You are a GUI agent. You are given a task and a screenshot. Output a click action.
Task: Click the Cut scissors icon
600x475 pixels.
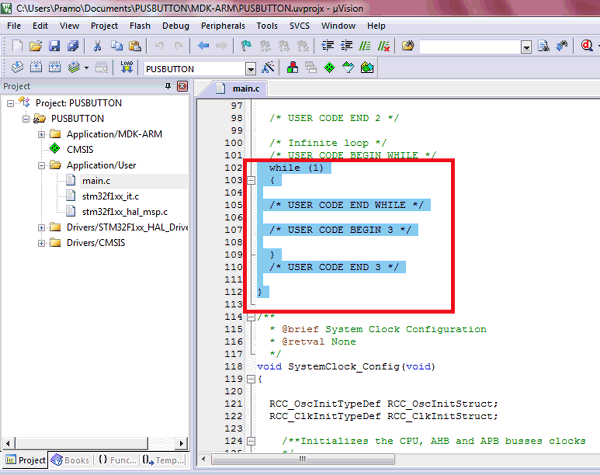98,46
